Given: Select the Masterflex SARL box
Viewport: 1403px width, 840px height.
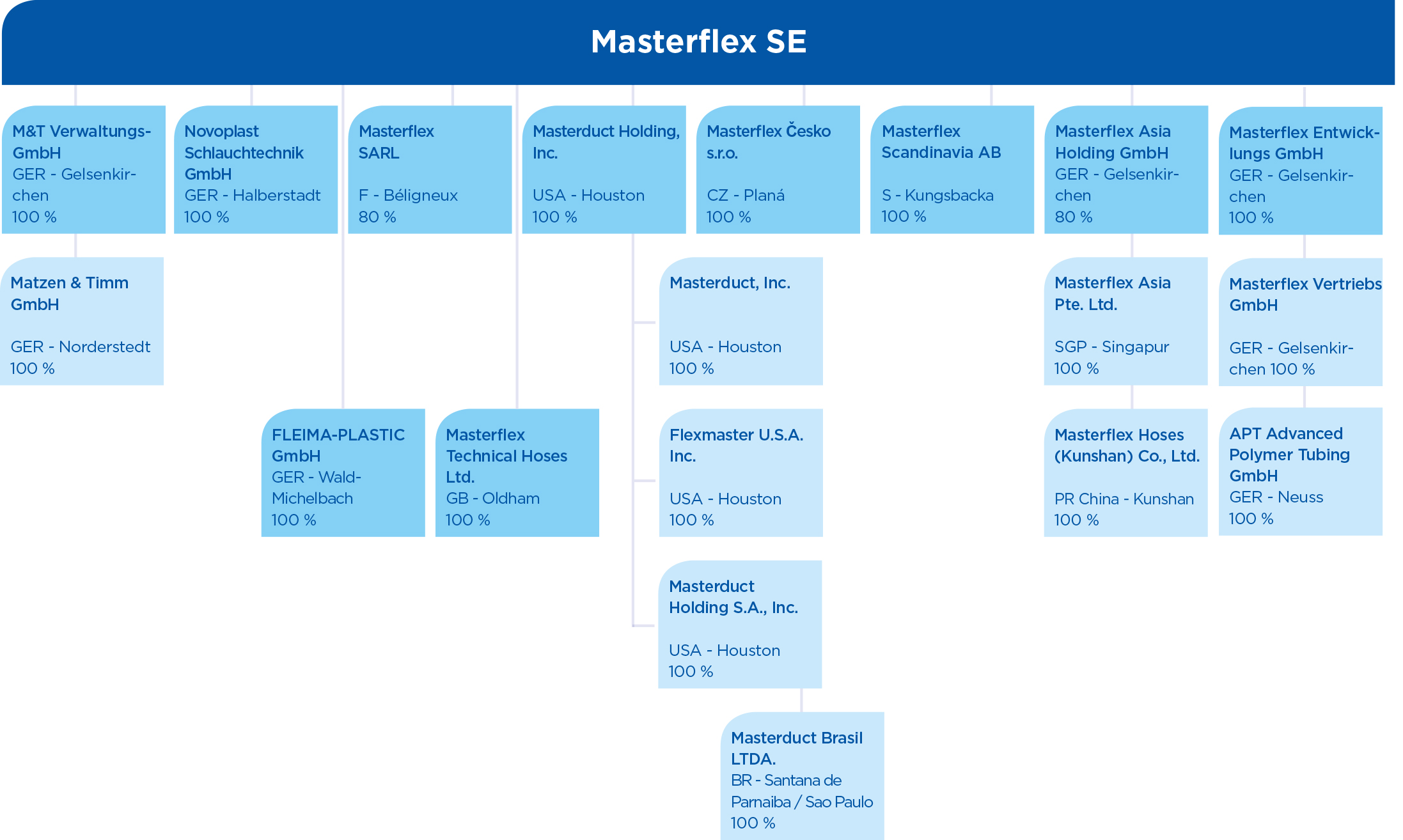Looking at the screenshot, I should (x=430, y=169).
